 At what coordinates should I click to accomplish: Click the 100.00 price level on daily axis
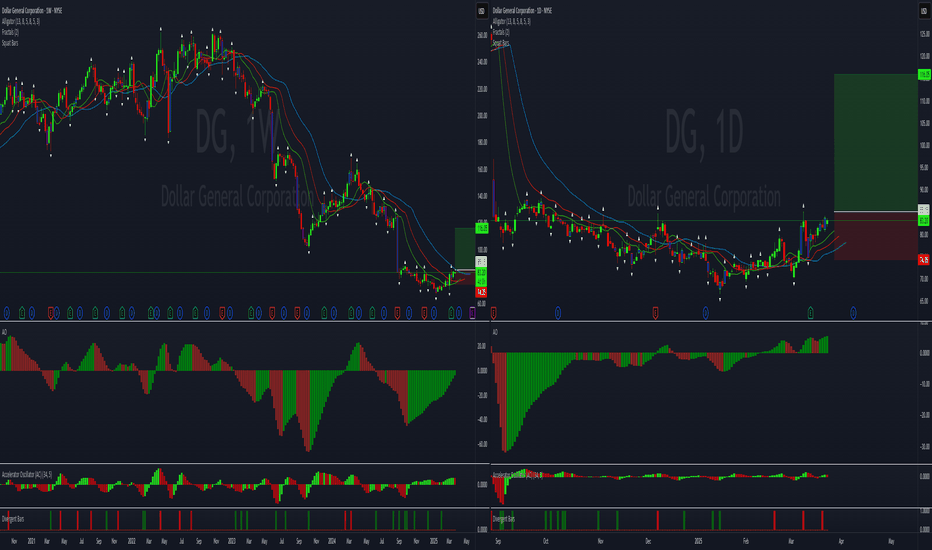tap(924, 145)
